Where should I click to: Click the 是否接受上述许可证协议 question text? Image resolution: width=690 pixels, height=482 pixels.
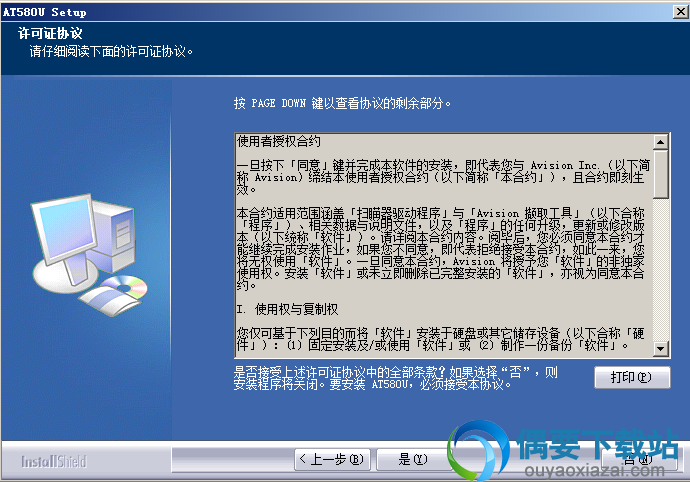[396, 378]
